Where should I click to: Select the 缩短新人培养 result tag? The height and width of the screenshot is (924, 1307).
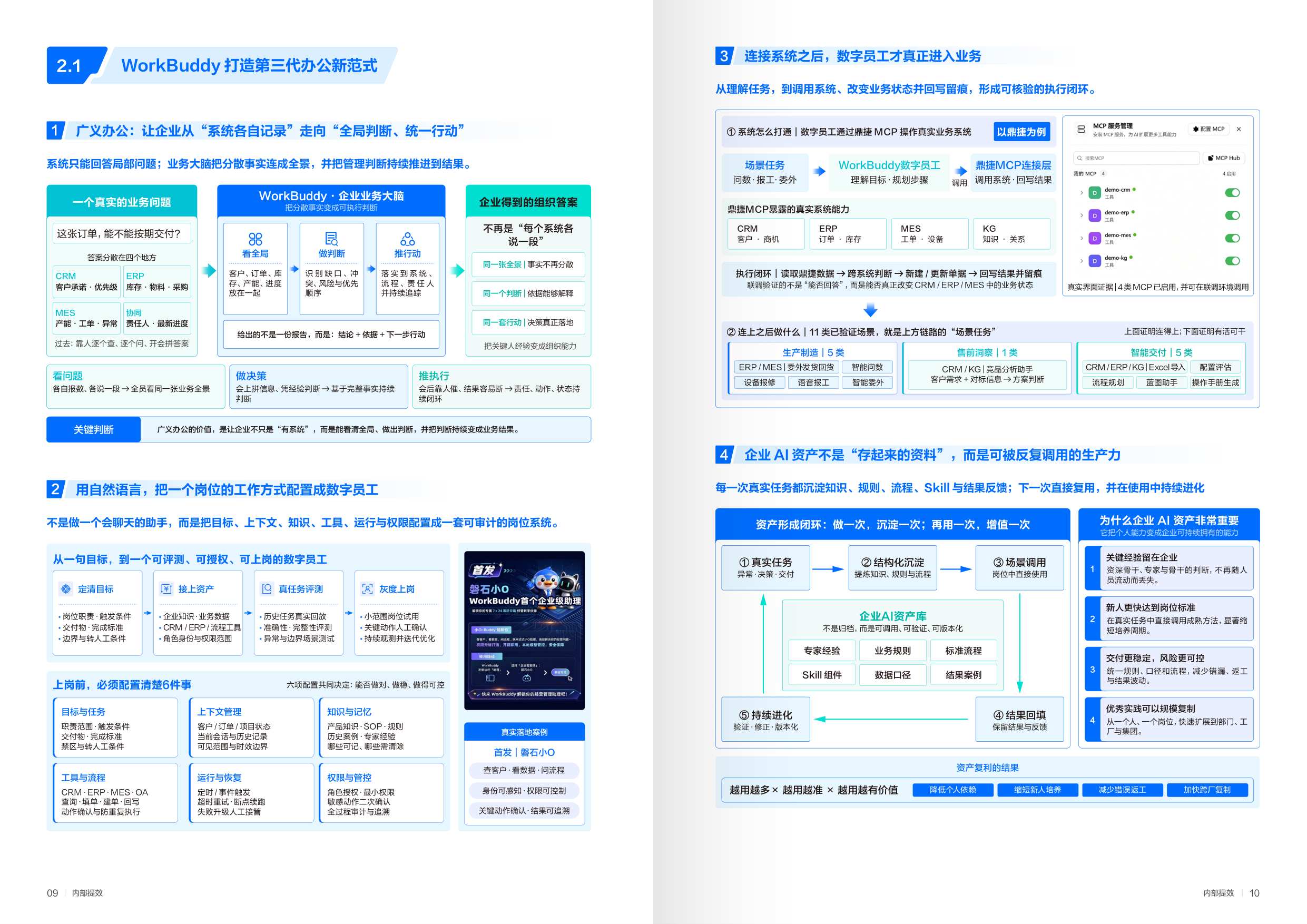coord(1037,790)
